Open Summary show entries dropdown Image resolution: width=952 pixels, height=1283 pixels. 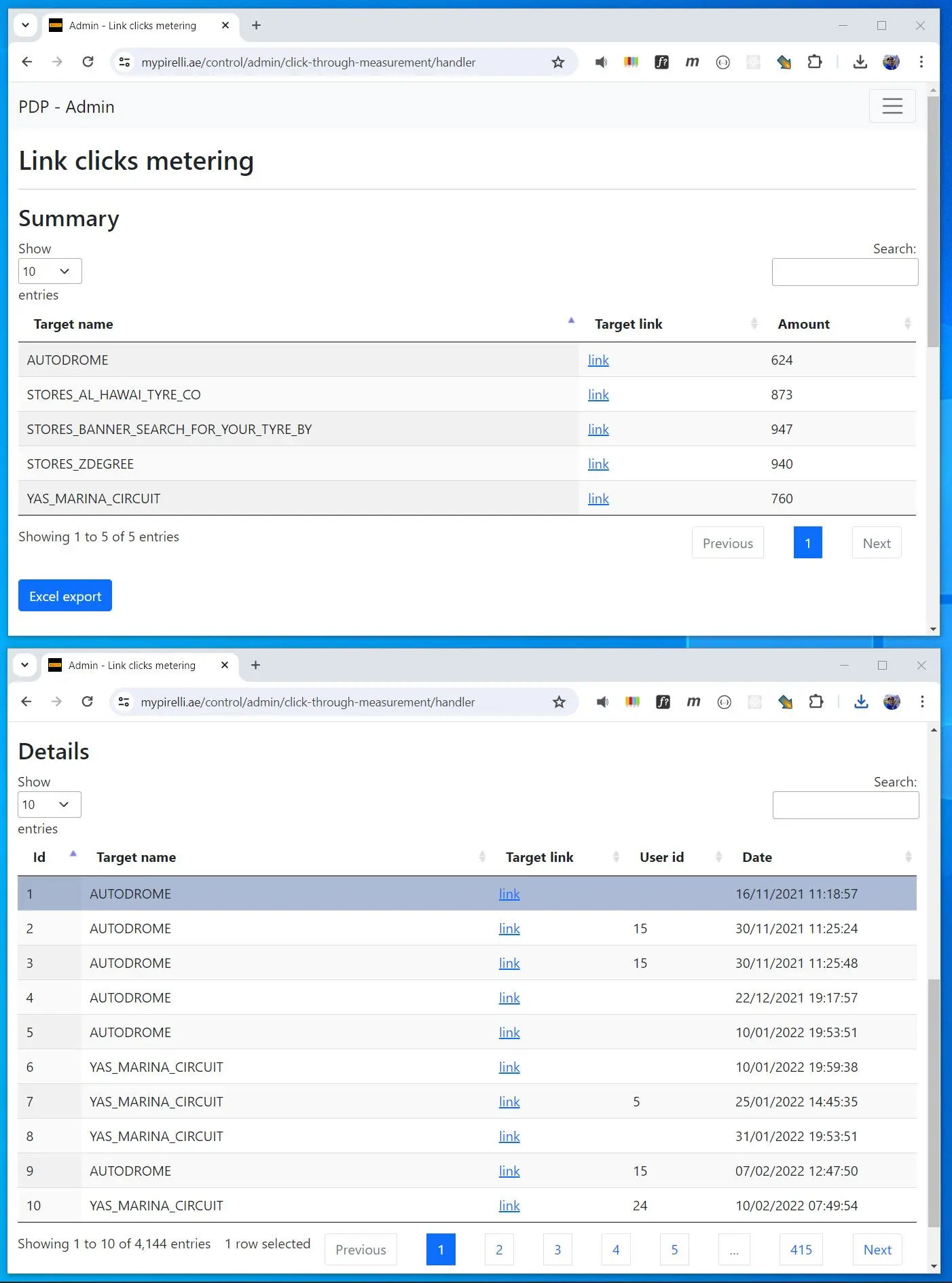coord(50,271)
